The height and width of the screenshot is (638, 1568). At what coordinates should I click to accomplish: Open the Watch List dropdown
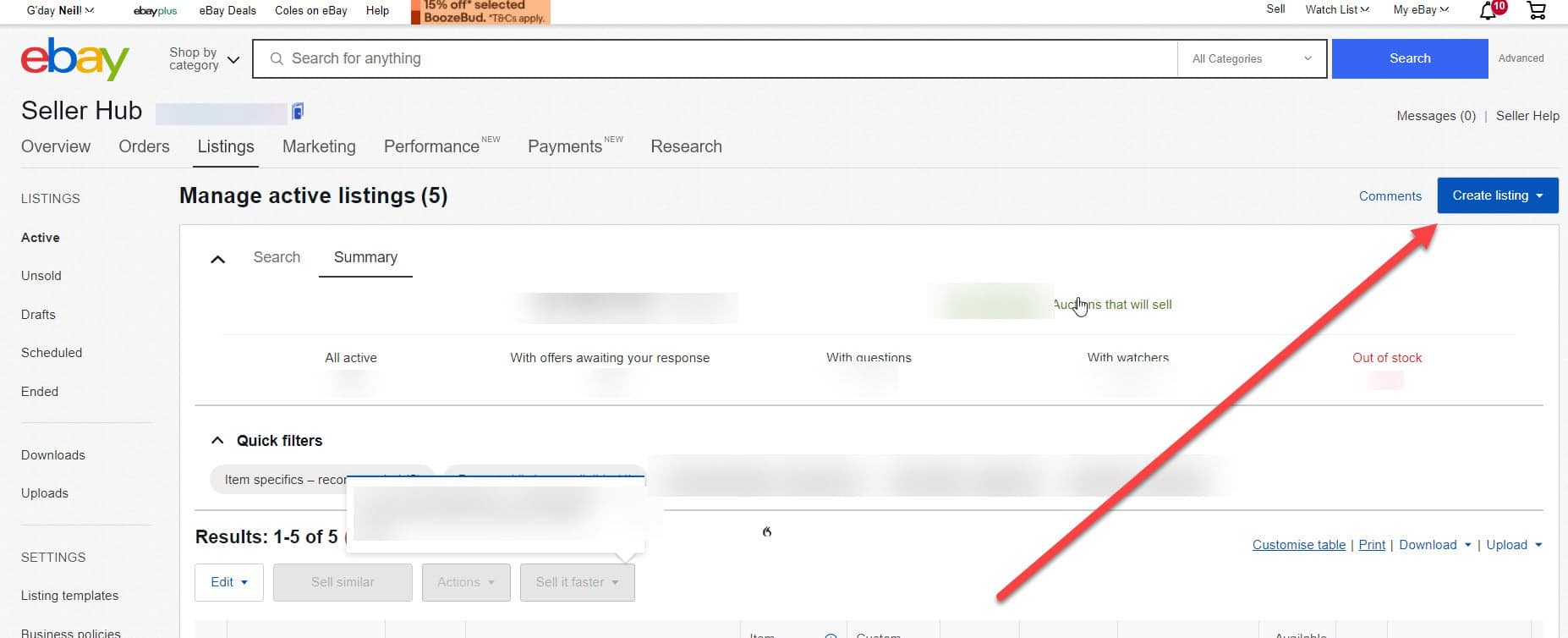1337,9
